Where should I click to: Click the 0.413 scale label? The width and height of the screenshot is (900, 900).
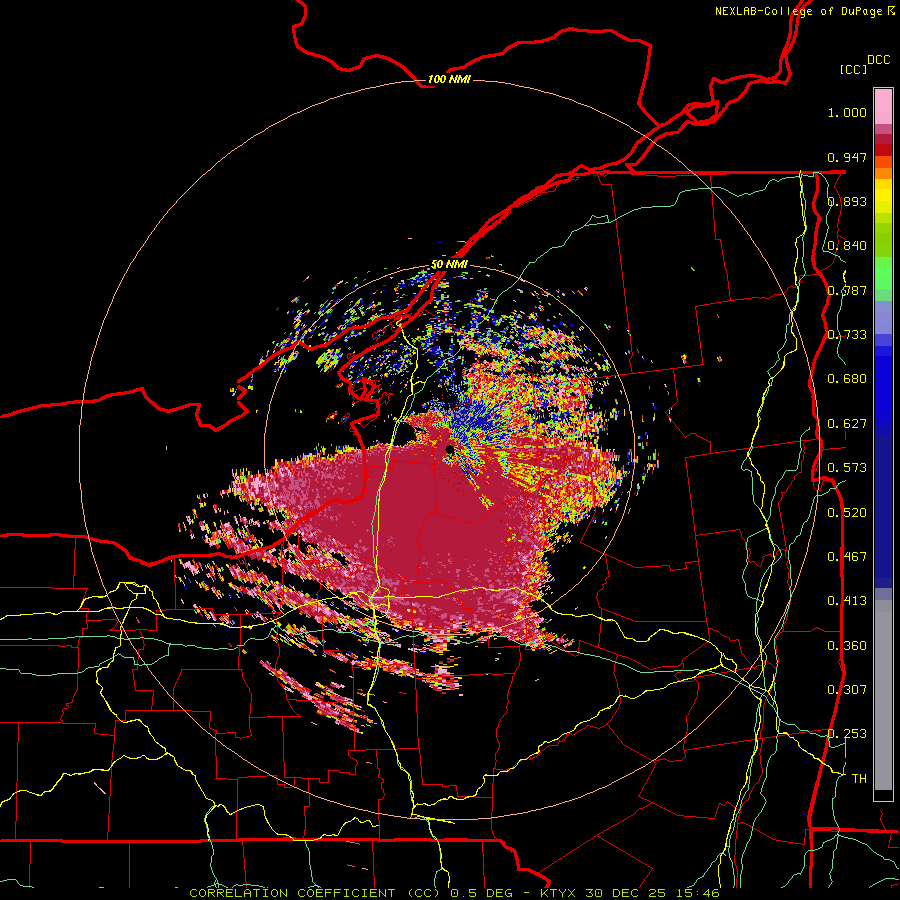847,601
